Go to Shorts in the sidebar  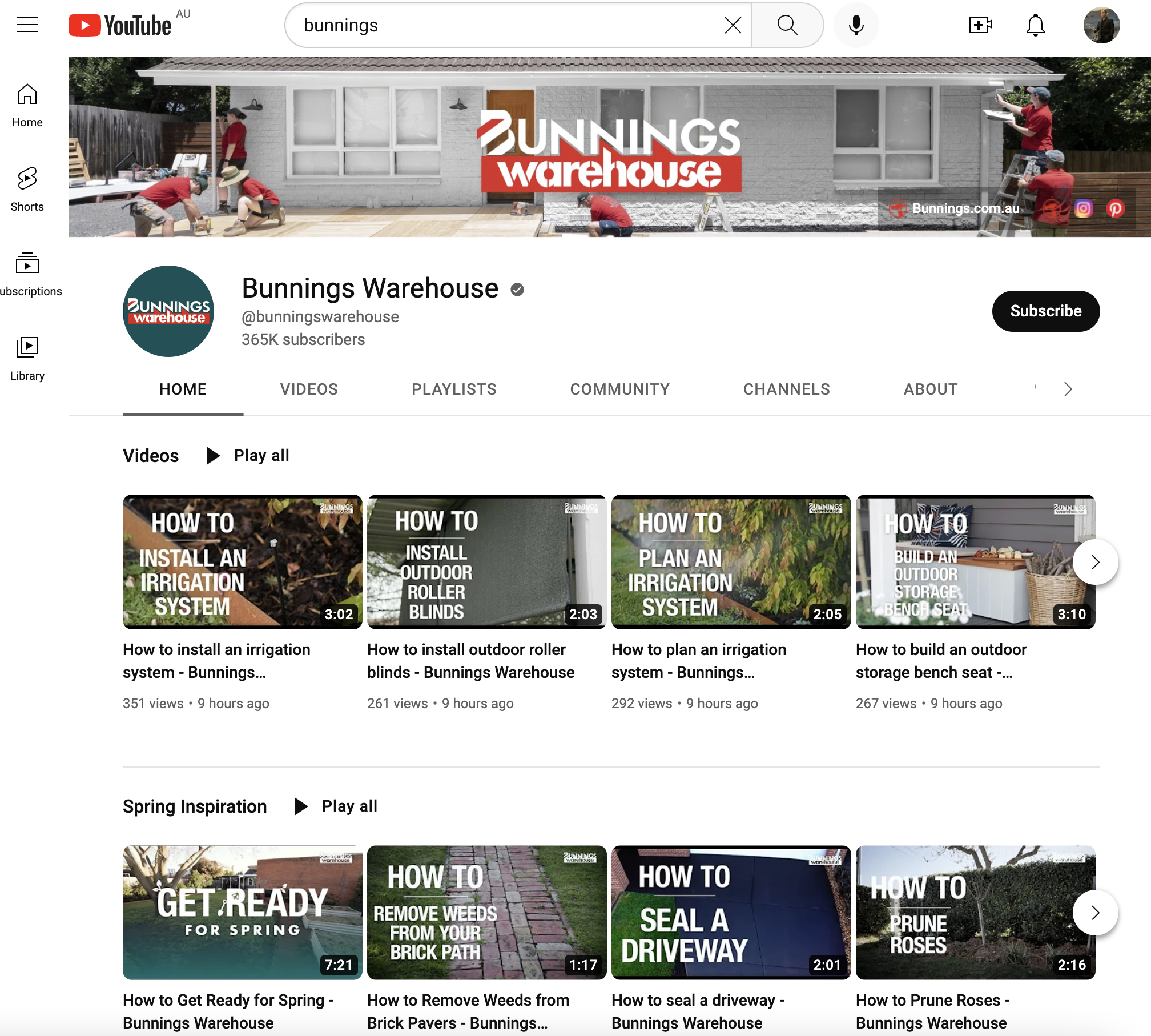[27, 188]
